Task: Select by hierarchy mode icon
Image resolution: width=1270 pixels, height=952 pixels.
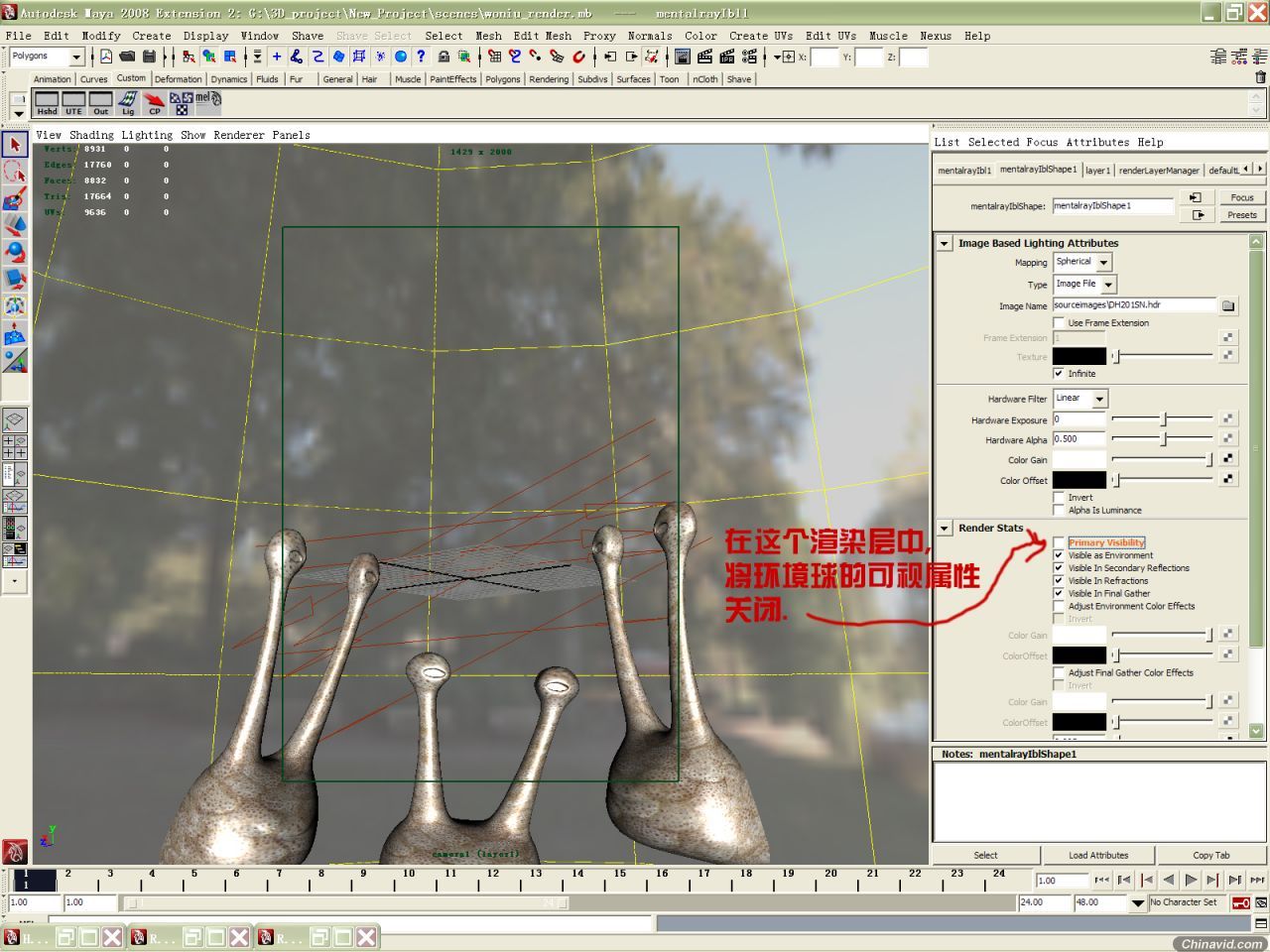Action: pos(188,57)
